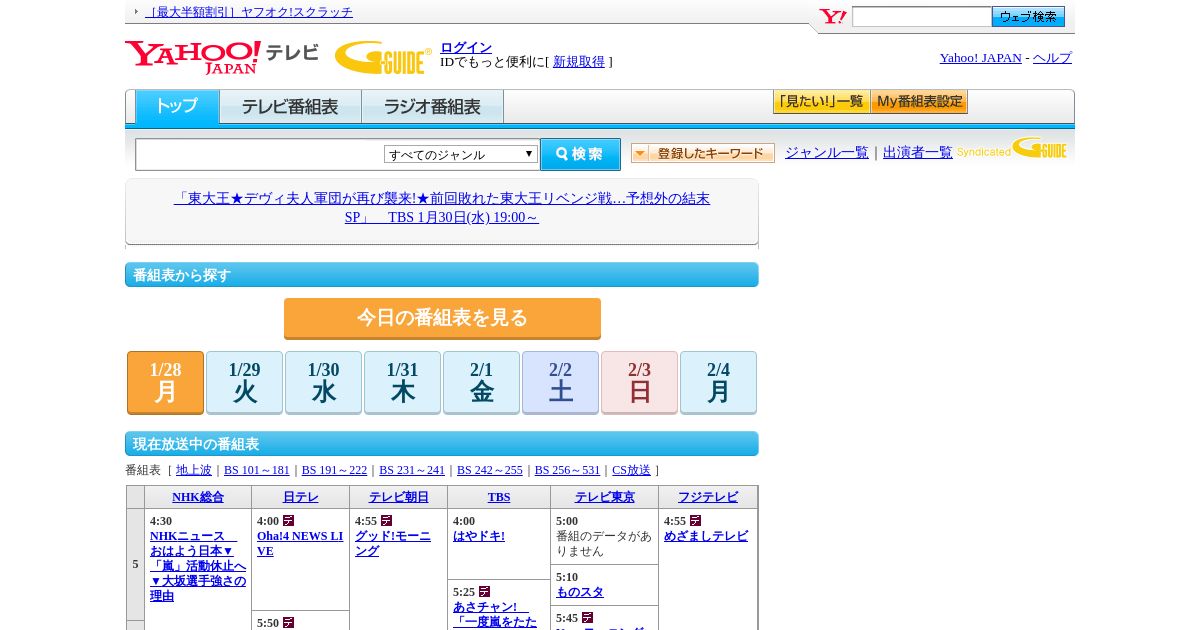Open the ジャンル一覧 link
Image resolution: width=1200 pixels, height=630 pixels.
pyautogui.click(x=826, y=153)
